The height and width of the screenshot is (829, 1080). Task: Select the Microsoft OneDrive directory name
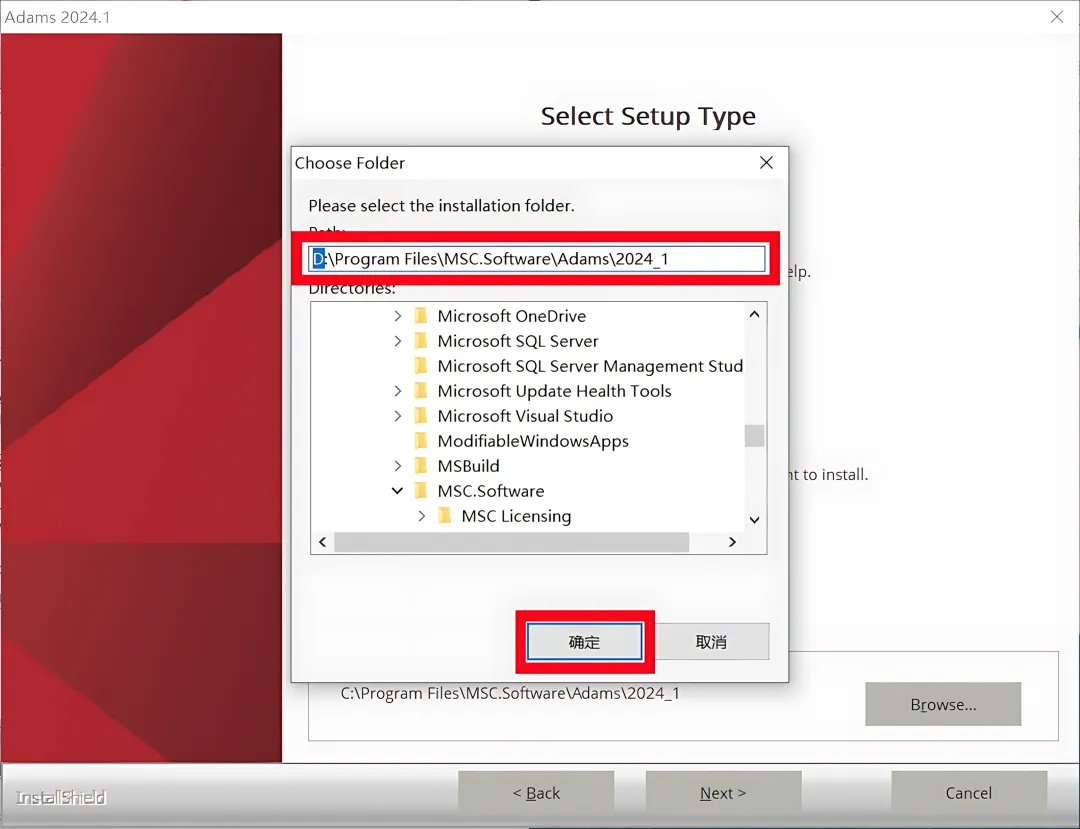point(512,316)
